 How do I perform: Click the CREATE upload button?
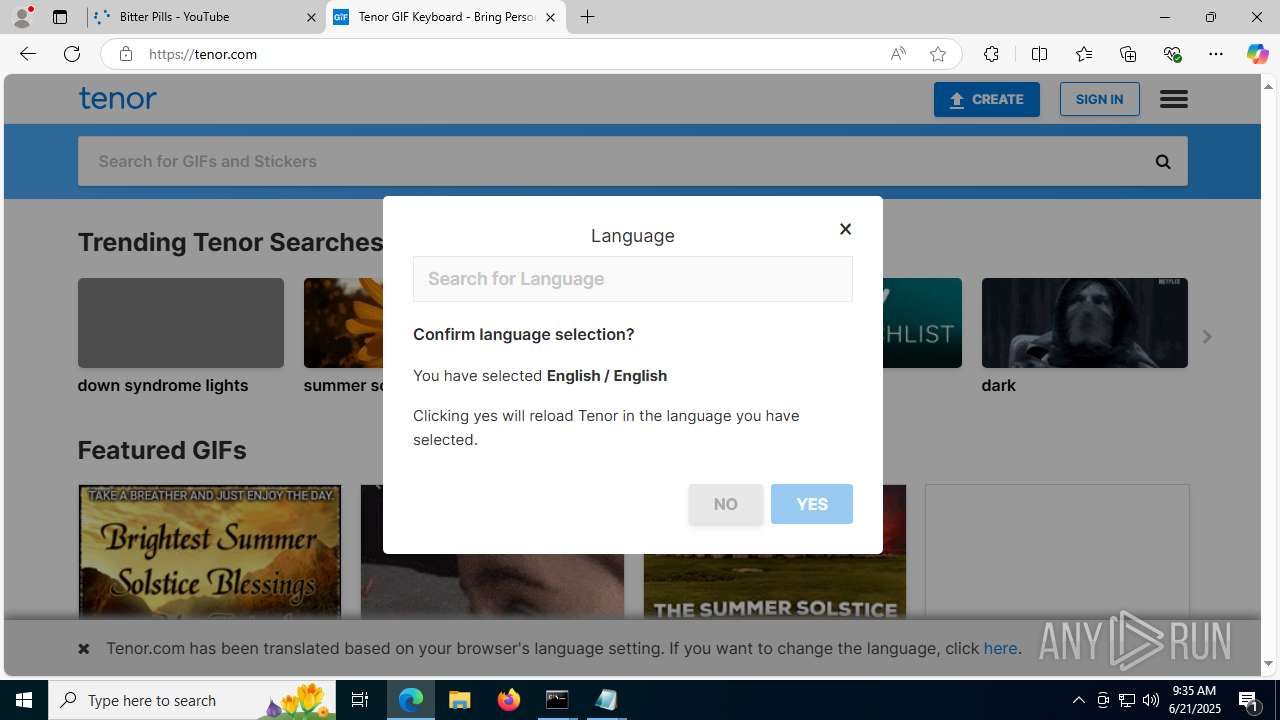click(986, 99)
